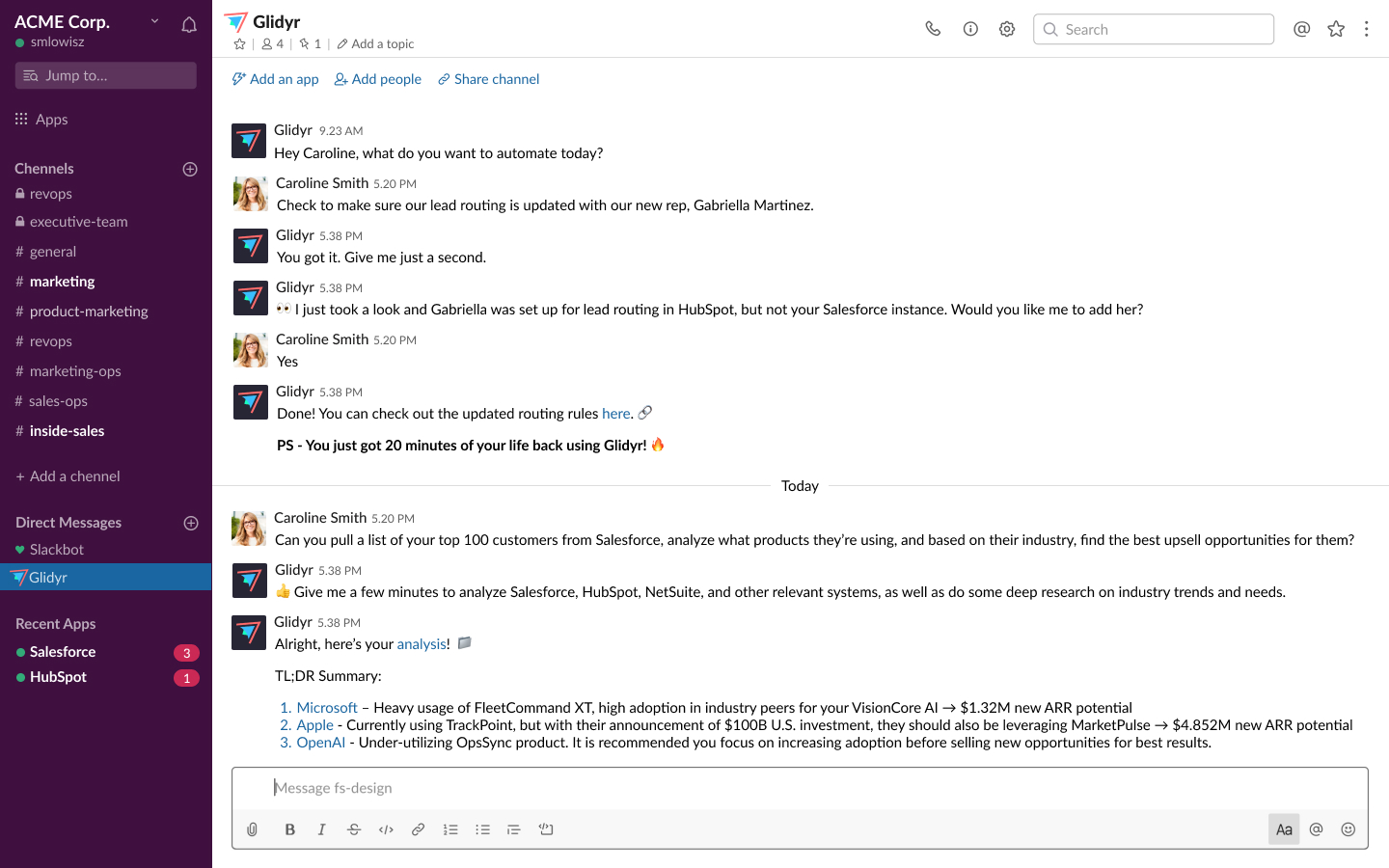Click Add an app link
This screenshot has width=1389, height=868.
point(275,79)
